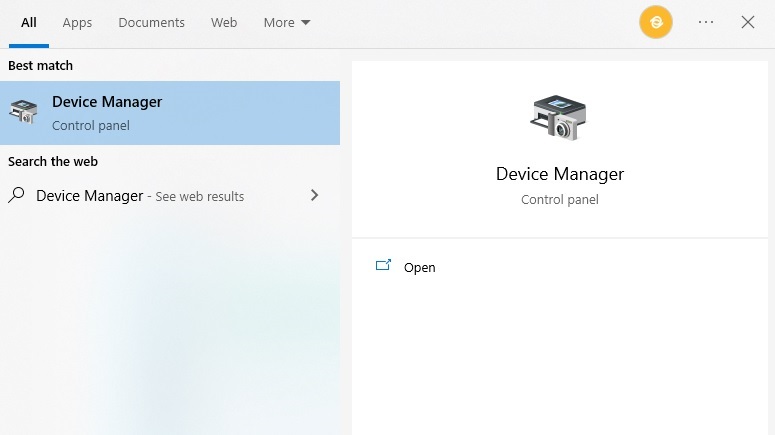
Task: Click the Best match heading
Action: pyautogui.click(x=41, y=66)
